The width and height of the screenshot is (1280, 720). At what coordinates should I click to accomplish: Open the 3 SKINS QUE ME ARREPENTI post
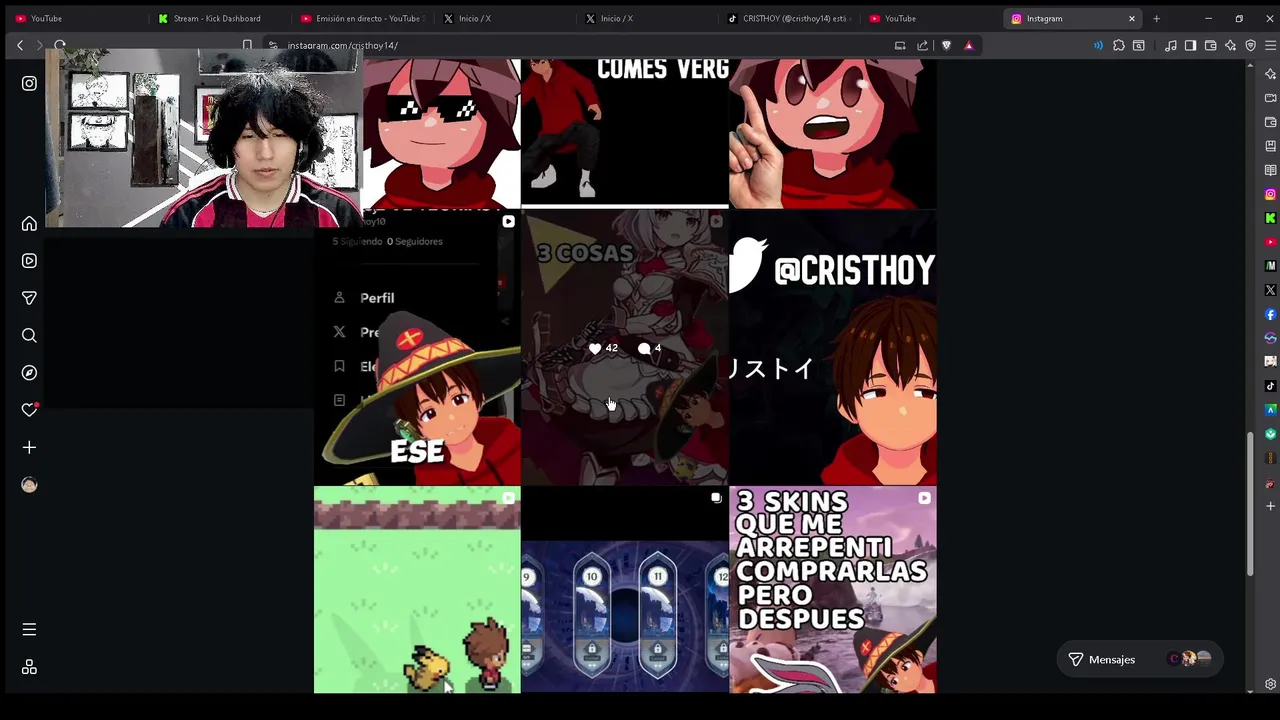tap(833, 591)
